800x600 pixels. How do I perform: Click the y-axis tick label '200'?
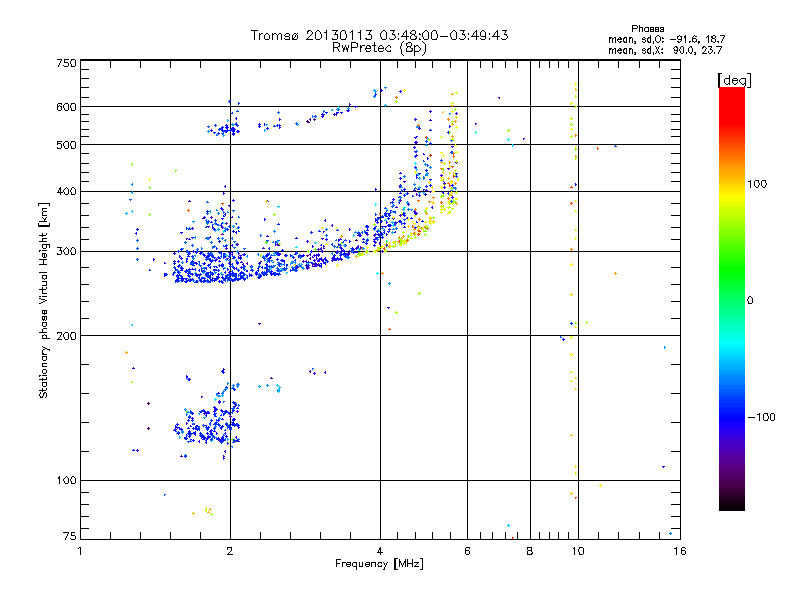click(66, 336)
